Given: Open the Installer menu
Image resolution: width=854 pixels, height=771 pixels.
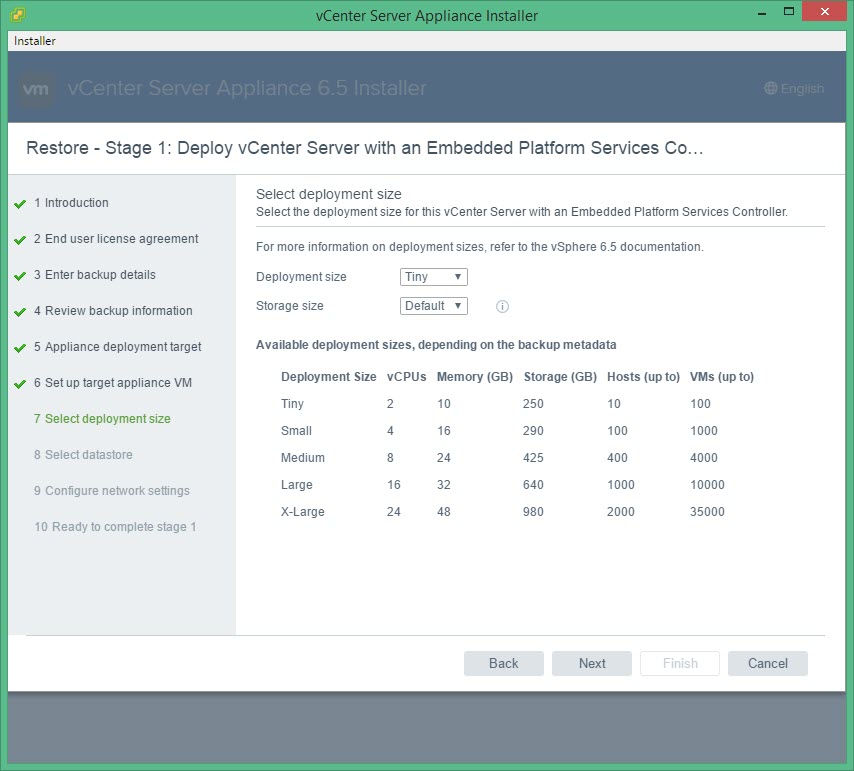Looking at the screenshot, I should (x=35, y=41).
